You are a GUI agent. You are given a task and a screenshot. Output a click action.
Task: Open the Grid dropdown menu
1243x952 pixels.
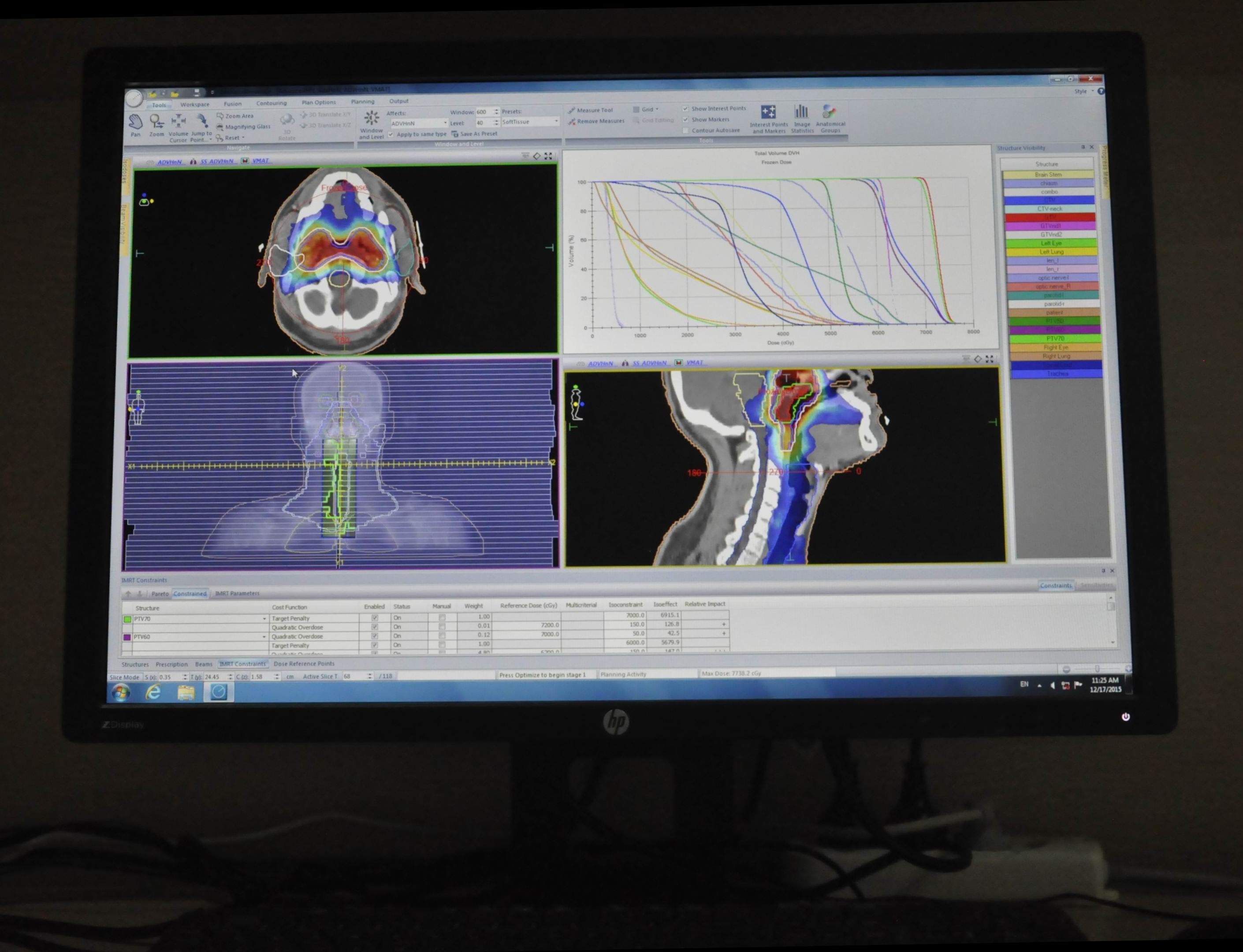650,109
